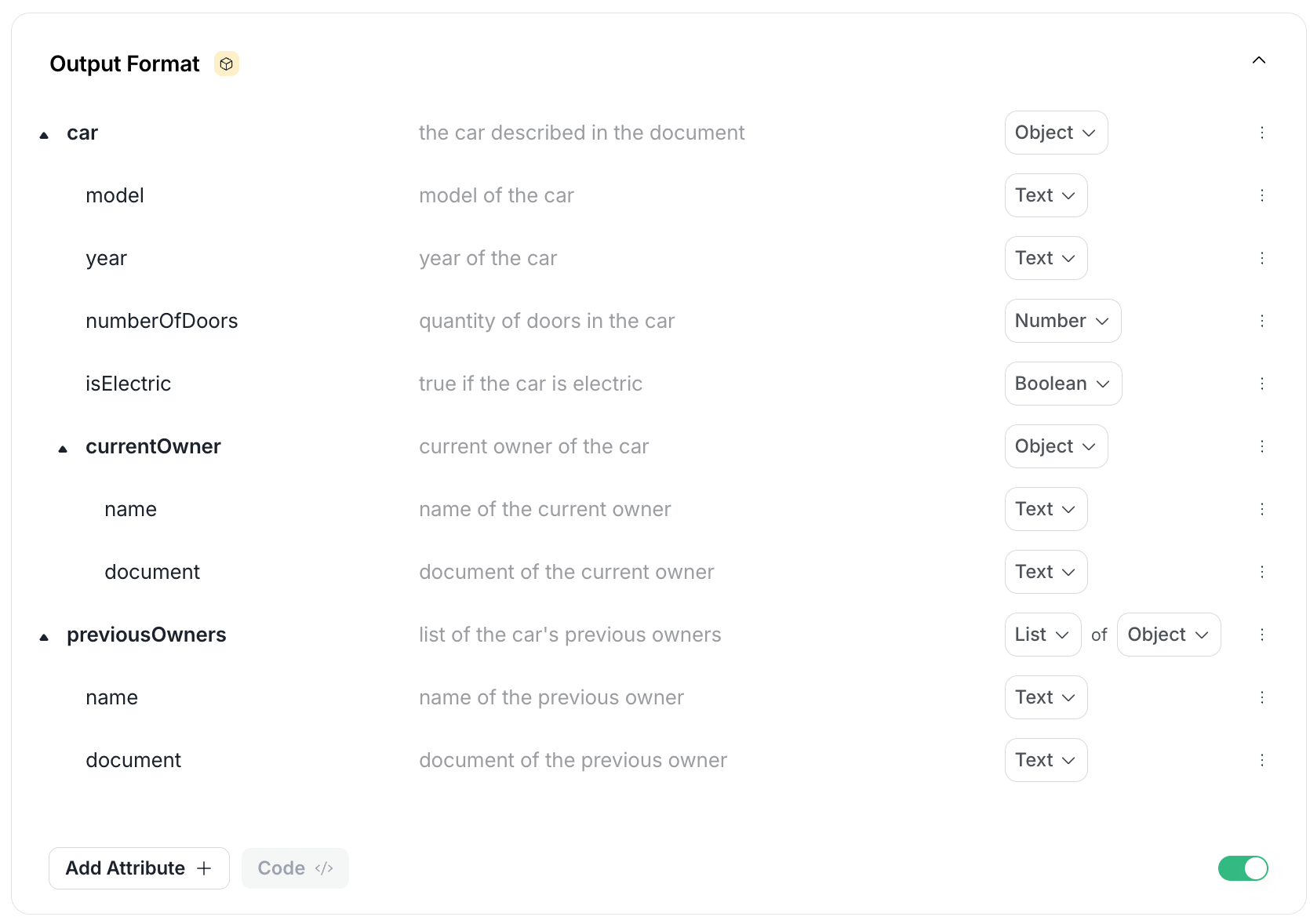Collapse the Output Format panel chevron
The width and height of the screenshot is (1310, 924).
(1258, 60)
